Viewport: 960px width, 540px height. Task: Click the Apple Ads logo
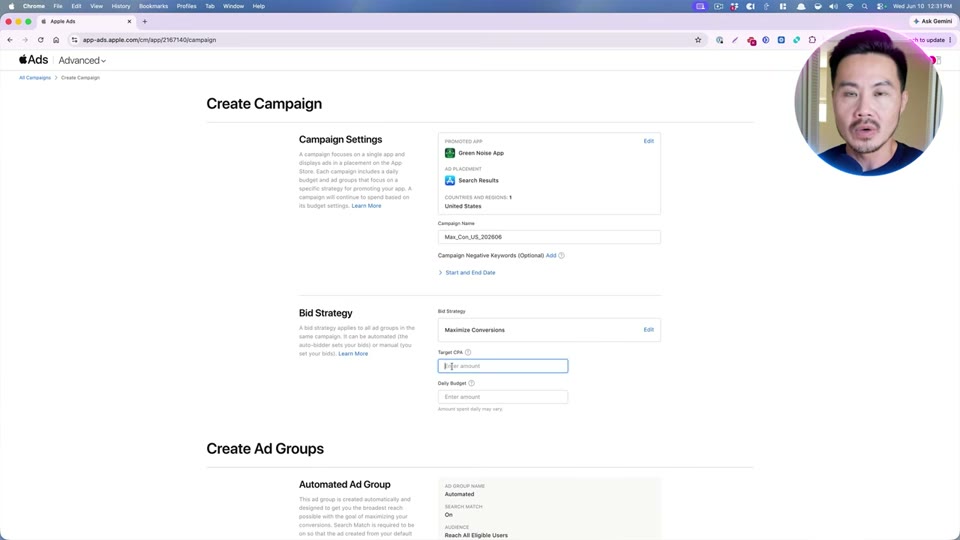pyautogui.click(x=33, y=60)
